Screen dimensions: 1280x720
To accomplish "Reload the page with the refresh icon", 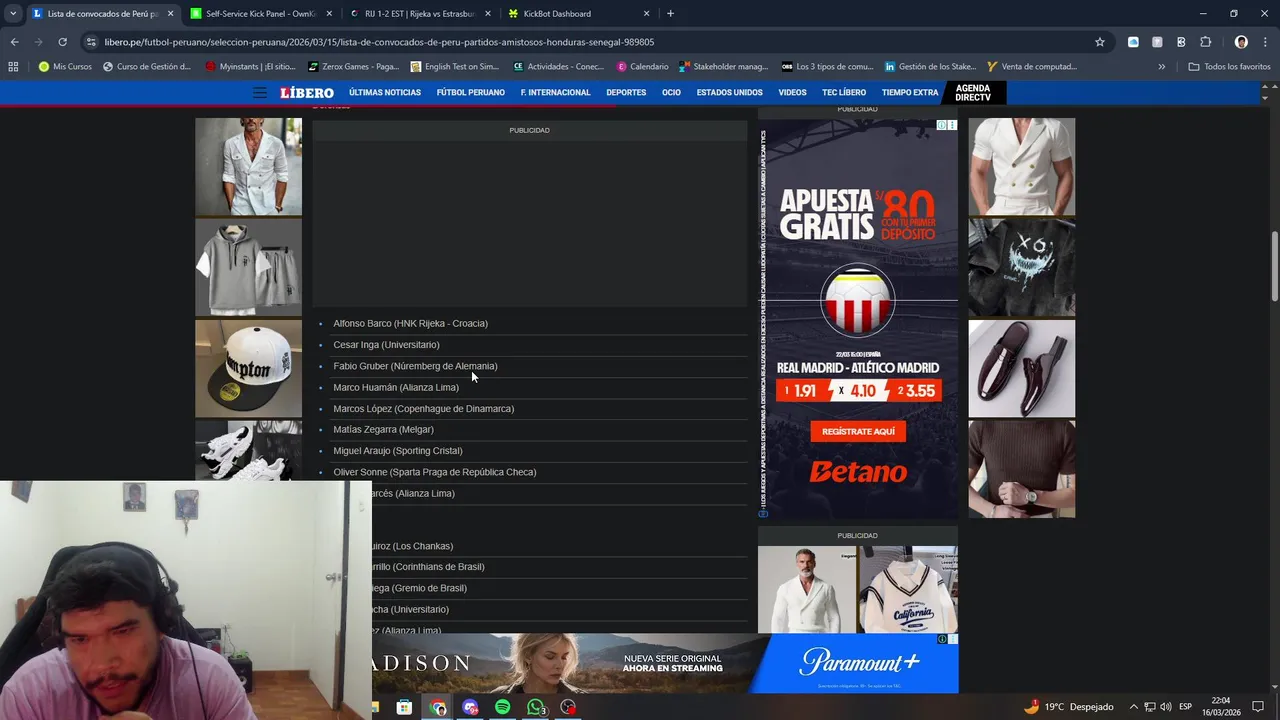I will coord(62,42).
